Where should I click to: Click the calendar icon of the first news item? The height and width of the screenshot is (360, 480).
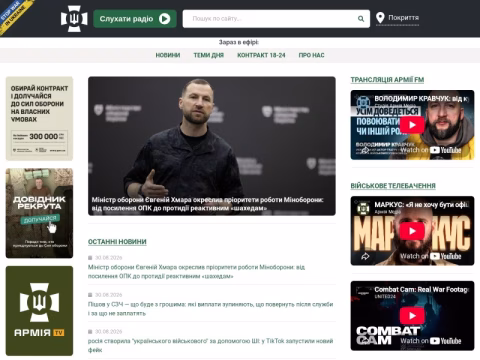(x=90, y=258)
